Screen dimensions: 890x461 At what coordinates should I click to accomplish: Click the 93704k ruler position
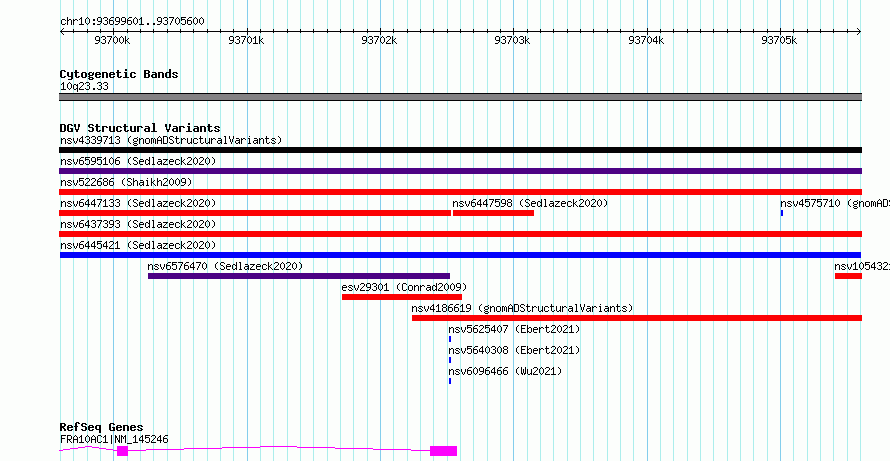tap(646, 40)
